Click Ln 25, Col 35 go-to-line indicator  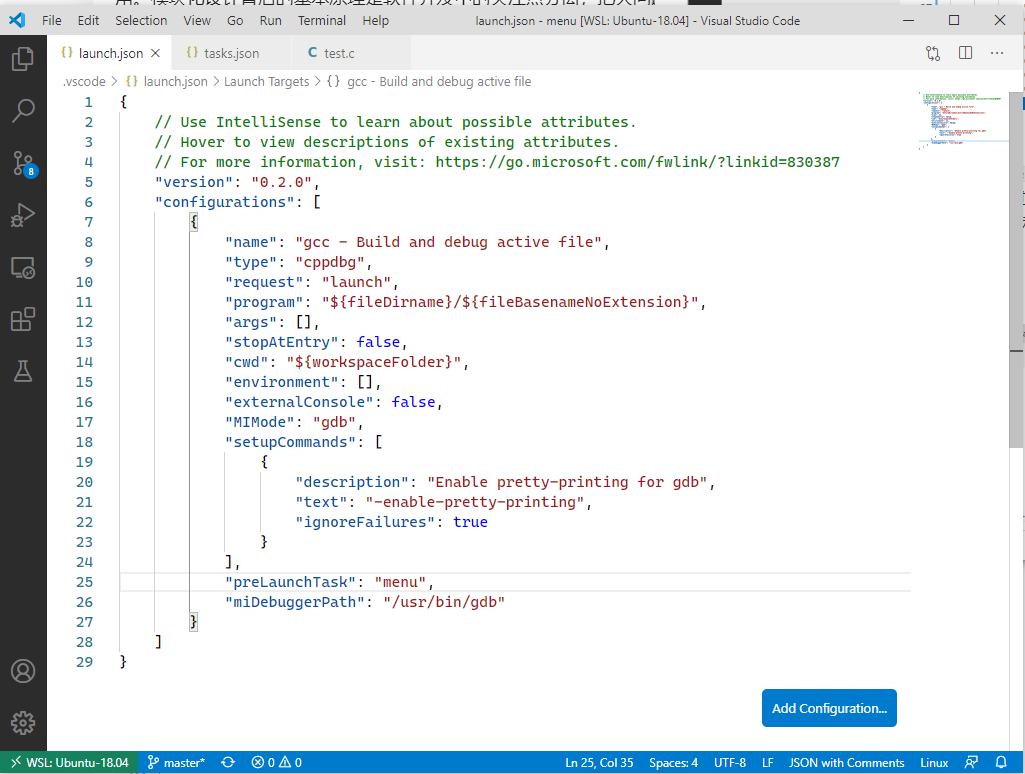[599, 762]
